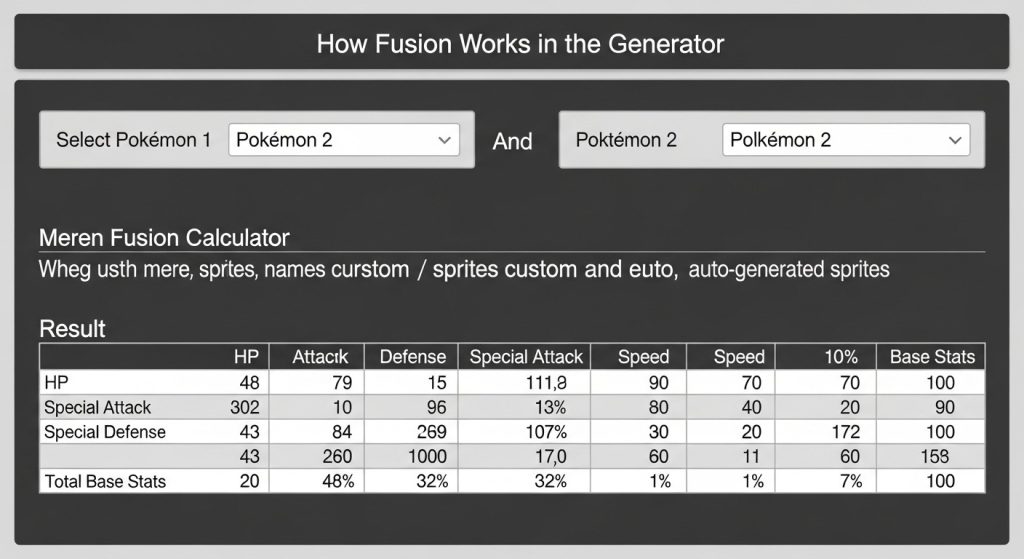Click the 'Special Attack' row label
1024x559 pixels.
(x=97, y=407)
